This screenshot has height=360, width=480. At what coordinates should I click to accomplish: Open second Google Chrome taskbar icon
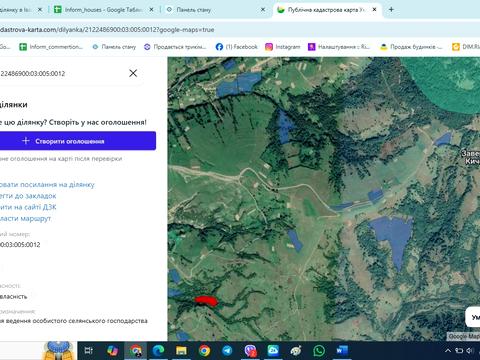204,350
